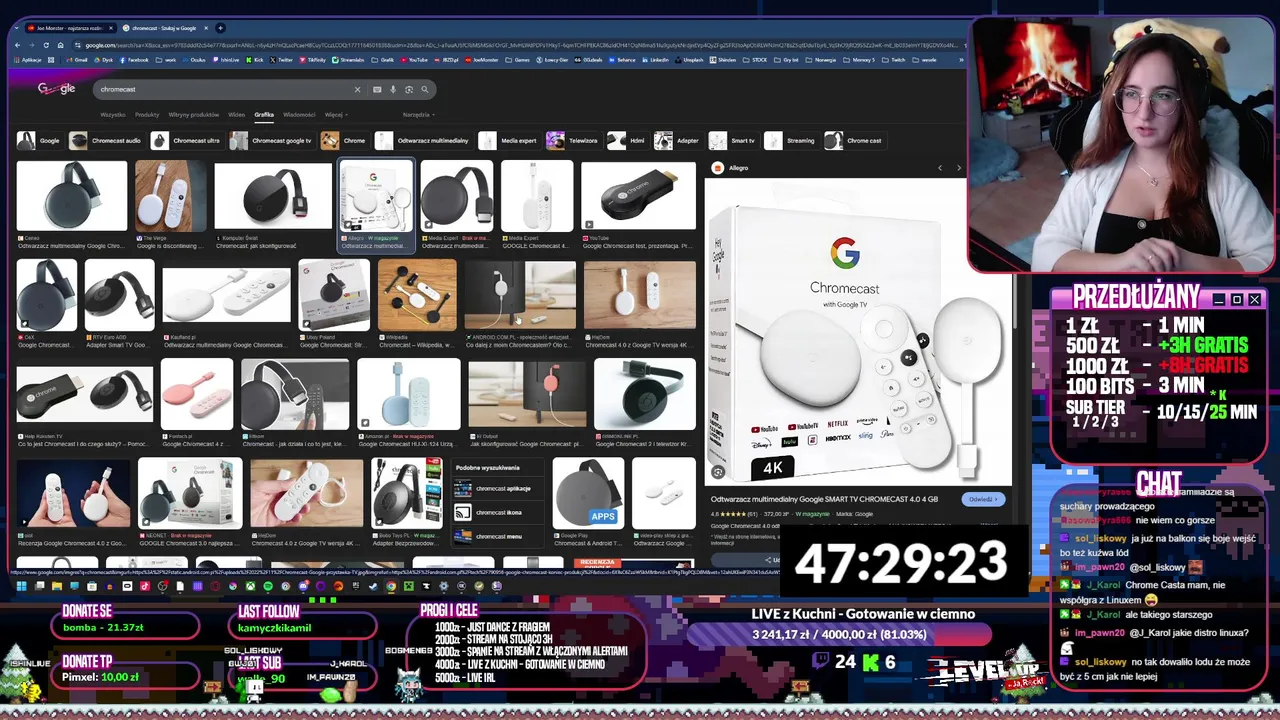Submit search with magnifier icon
Viewport: 1280px width, 720px height.
(x=425, y=89)
